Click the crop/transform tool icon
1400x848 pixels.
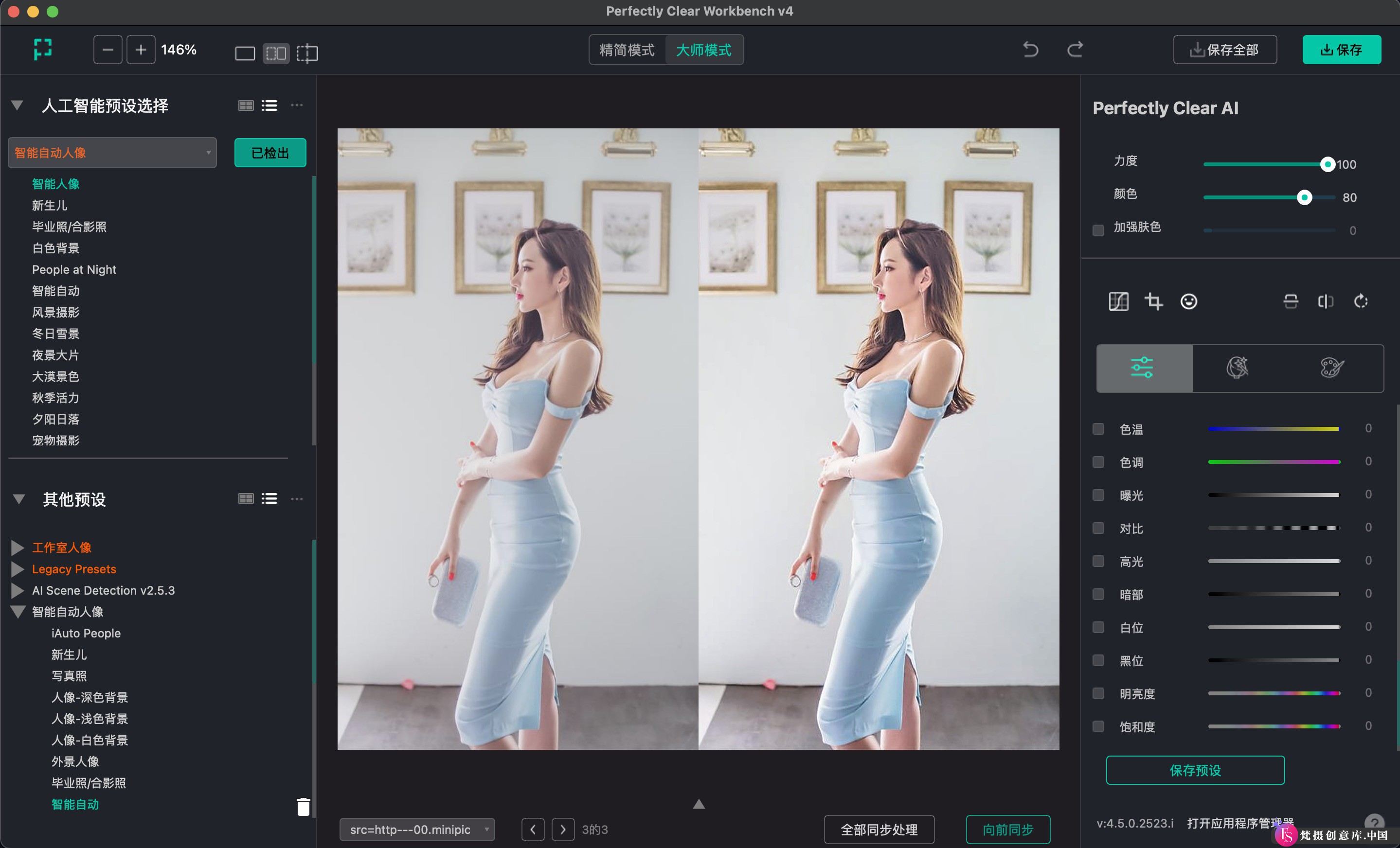tap(1153, 302)
